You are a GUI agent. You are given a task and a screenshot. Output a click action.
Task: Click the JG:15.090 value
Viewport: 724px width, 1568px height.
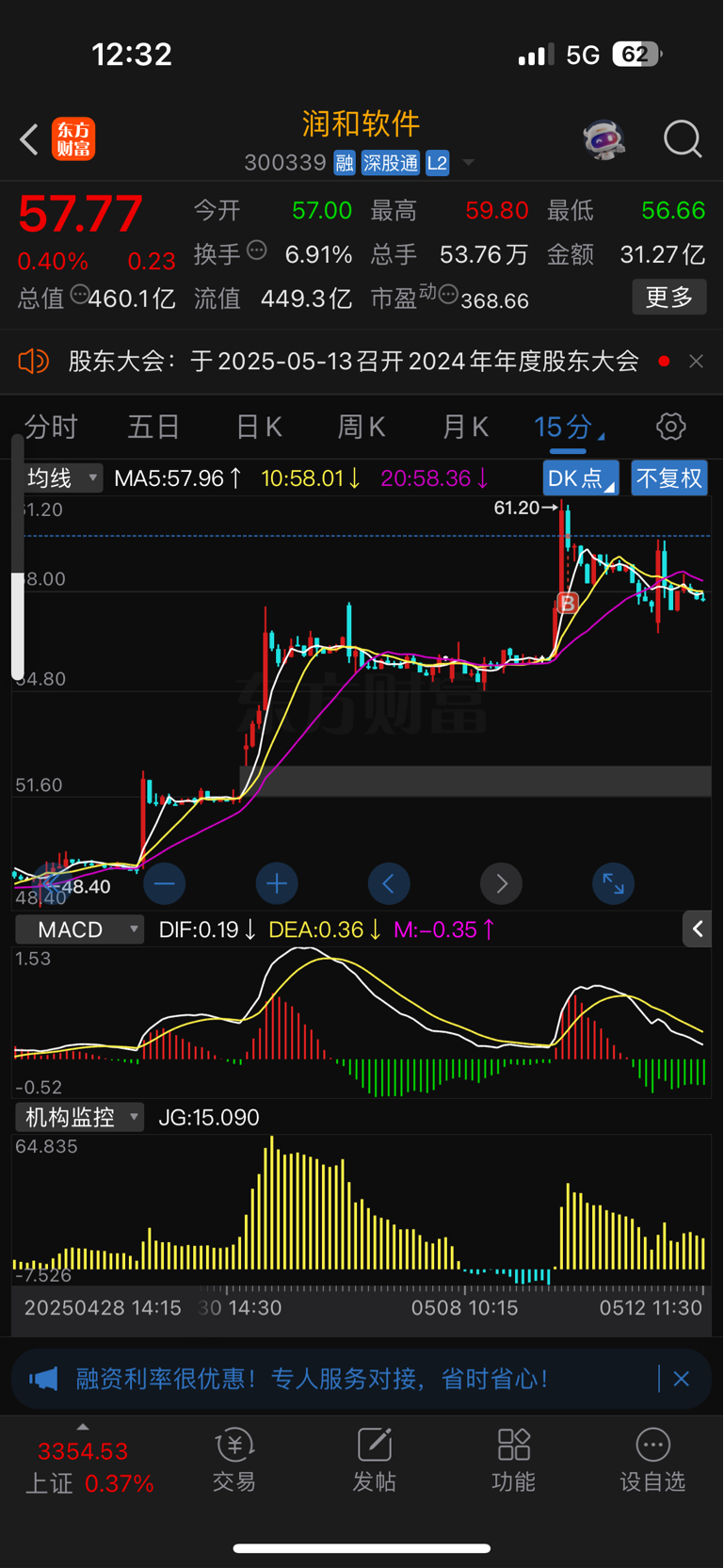pyautogui.click(x=209, y=1118)
